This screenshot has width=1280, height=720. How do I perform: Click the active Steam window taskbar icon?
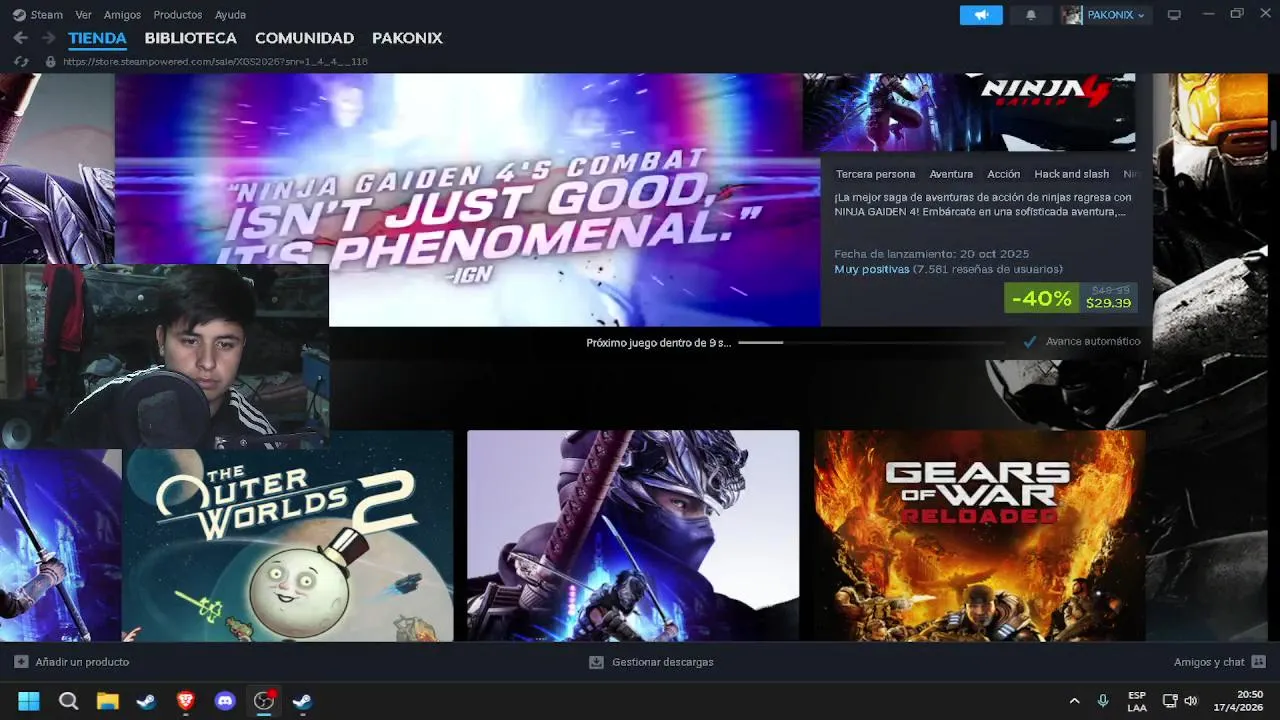(x=303, y=701)
